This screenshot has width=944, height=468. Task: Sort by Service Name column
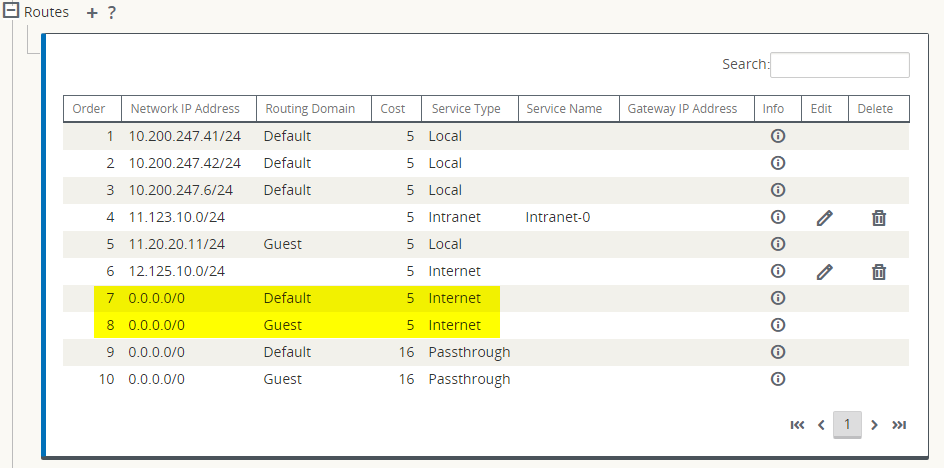pos(568,109)
